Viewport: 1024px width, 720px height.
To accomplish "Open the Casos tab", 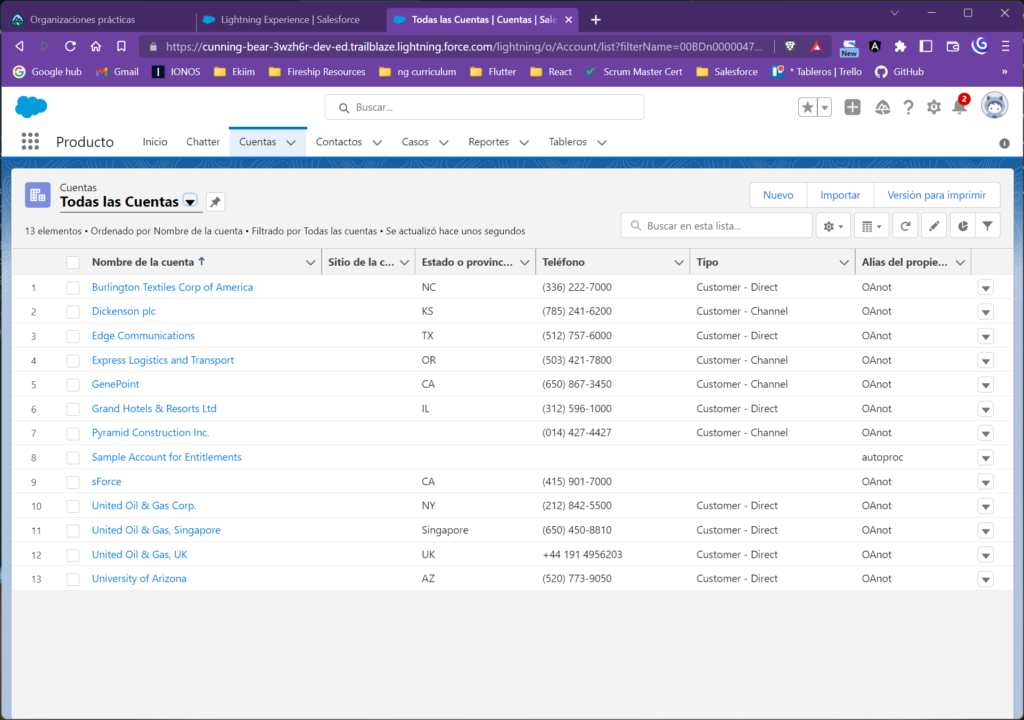I will [x=415, y=142].
